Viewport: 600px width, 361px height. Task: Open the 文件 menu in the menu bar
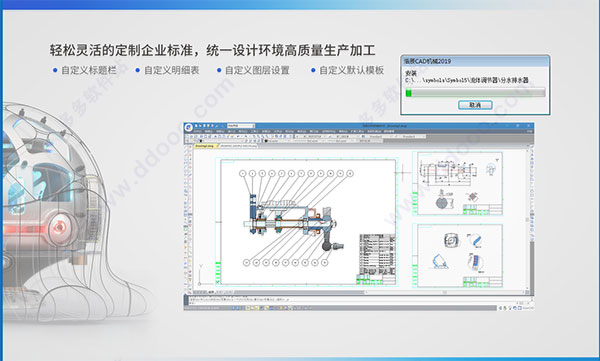click(x=197, y=131)
